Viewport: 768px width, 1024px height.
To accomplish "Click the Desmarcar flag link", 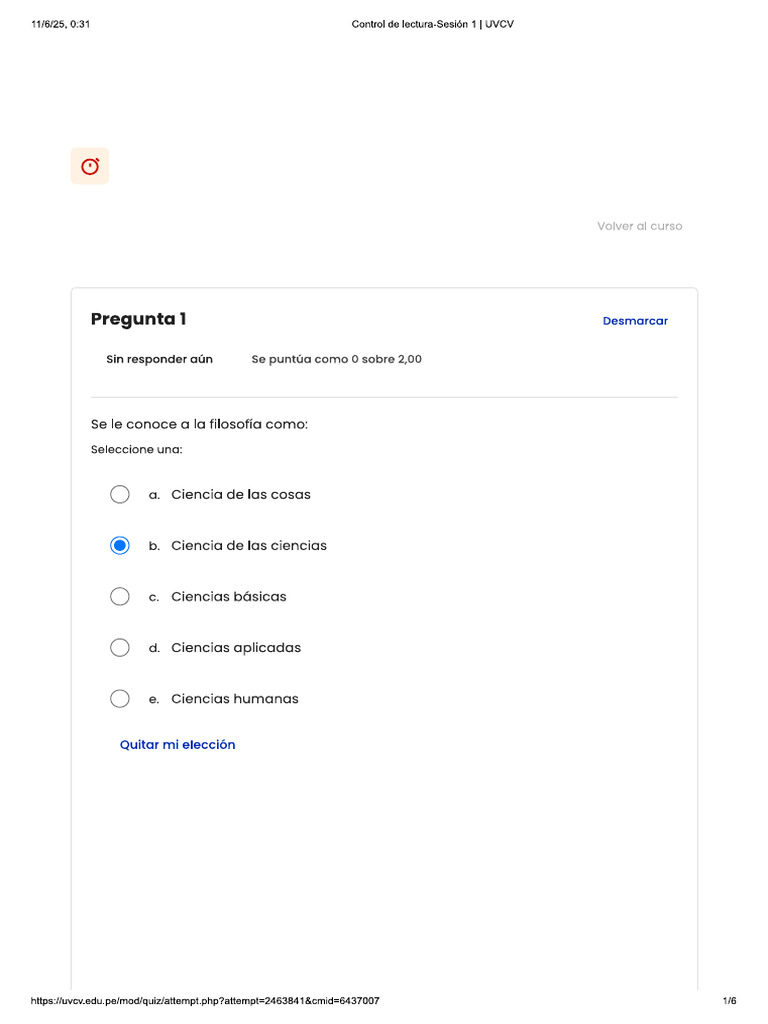I will point(635,321).
